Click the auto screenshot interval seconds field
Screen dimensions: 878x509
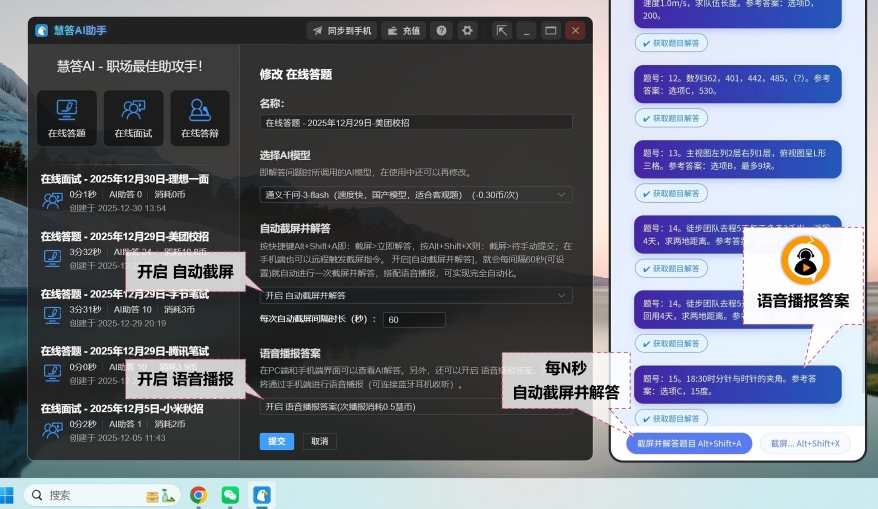click(414, 320)
